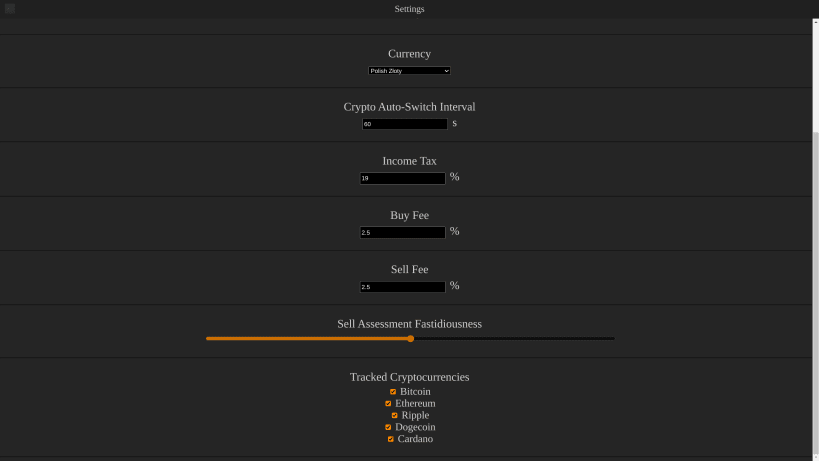Image resolution: width=819 pixels, height=461 pixels.
Task: Click the app icon in the title bar
Action: (9, 8)
